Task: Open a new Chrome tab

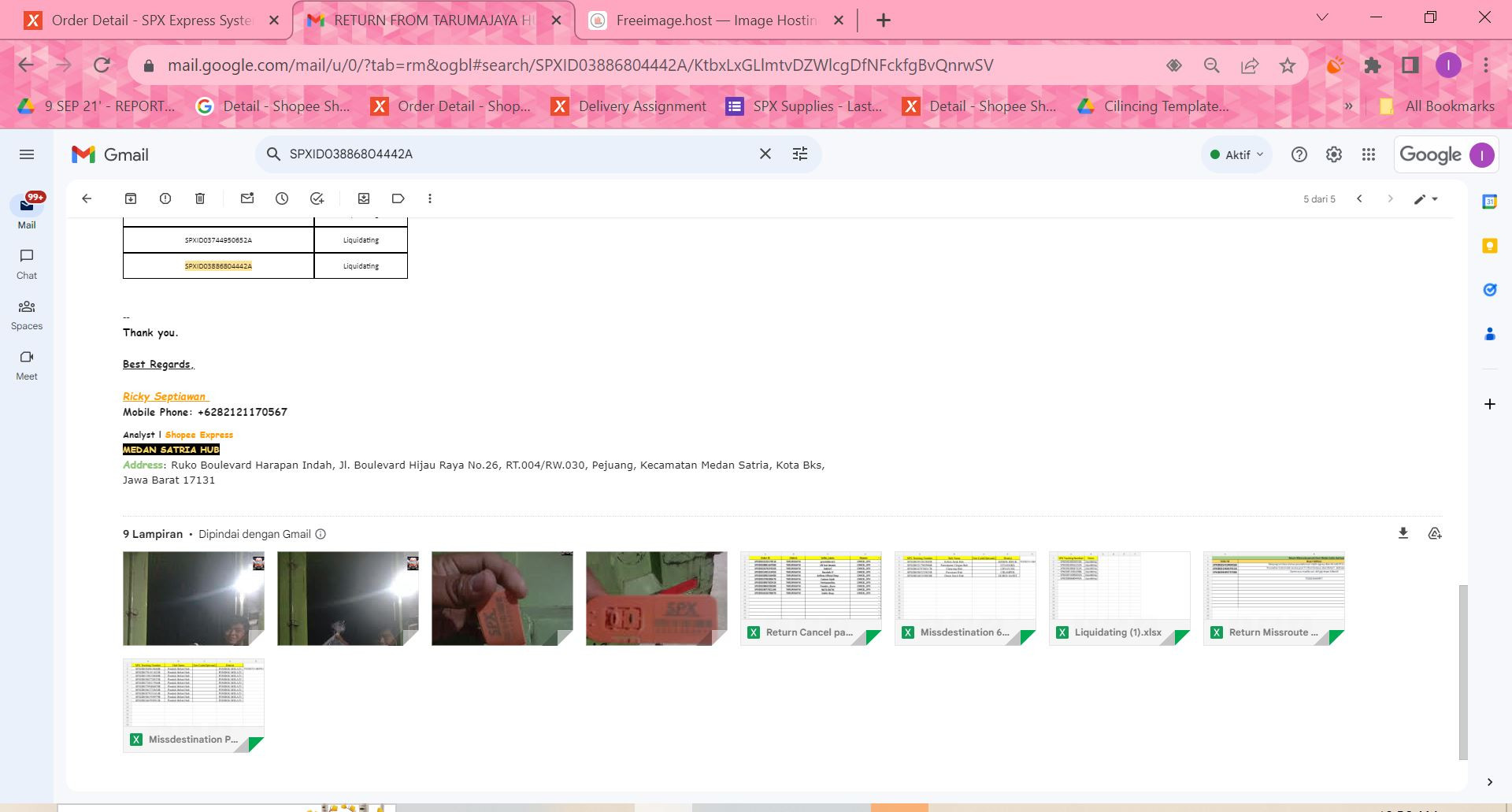Action: (x=884, y=20)
